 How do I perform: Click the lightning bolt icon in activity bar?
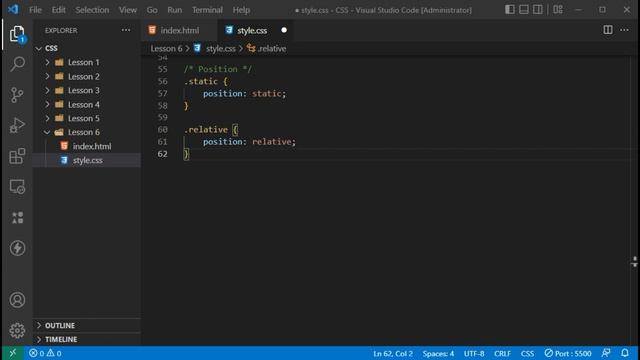coord(17,248)
